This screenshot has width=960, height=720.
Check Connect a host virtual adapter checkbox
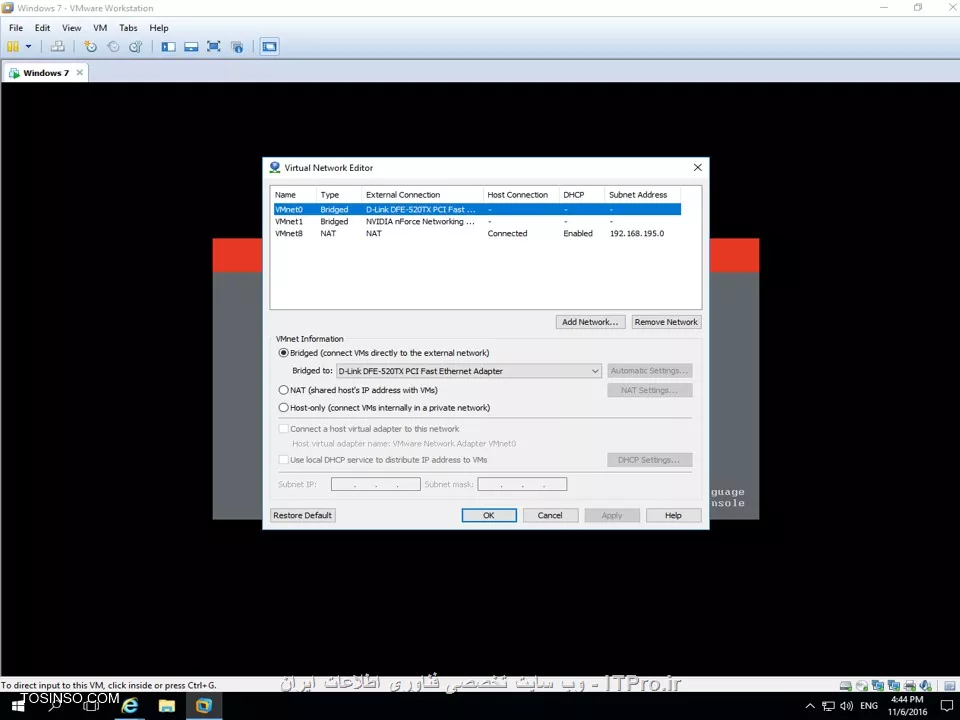pyautogui.click(x=283, y=429)
